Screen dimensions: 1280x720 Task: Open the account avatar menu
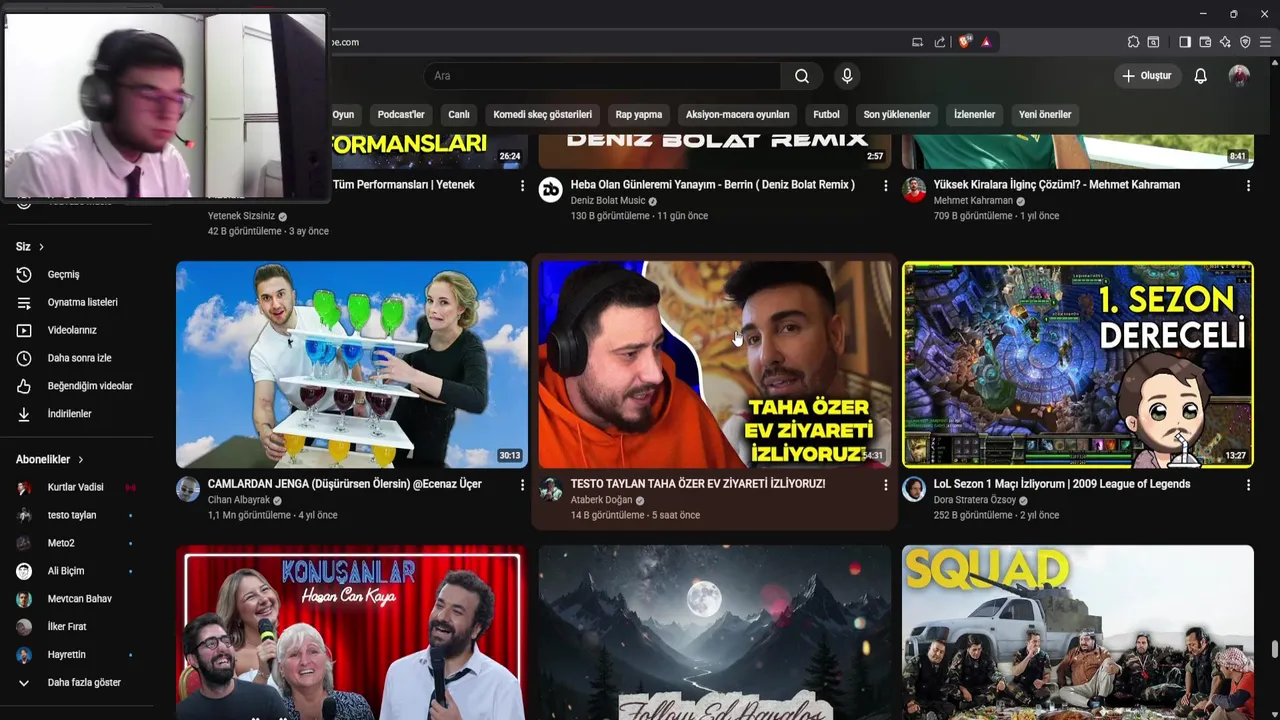tap(1239, 76)
